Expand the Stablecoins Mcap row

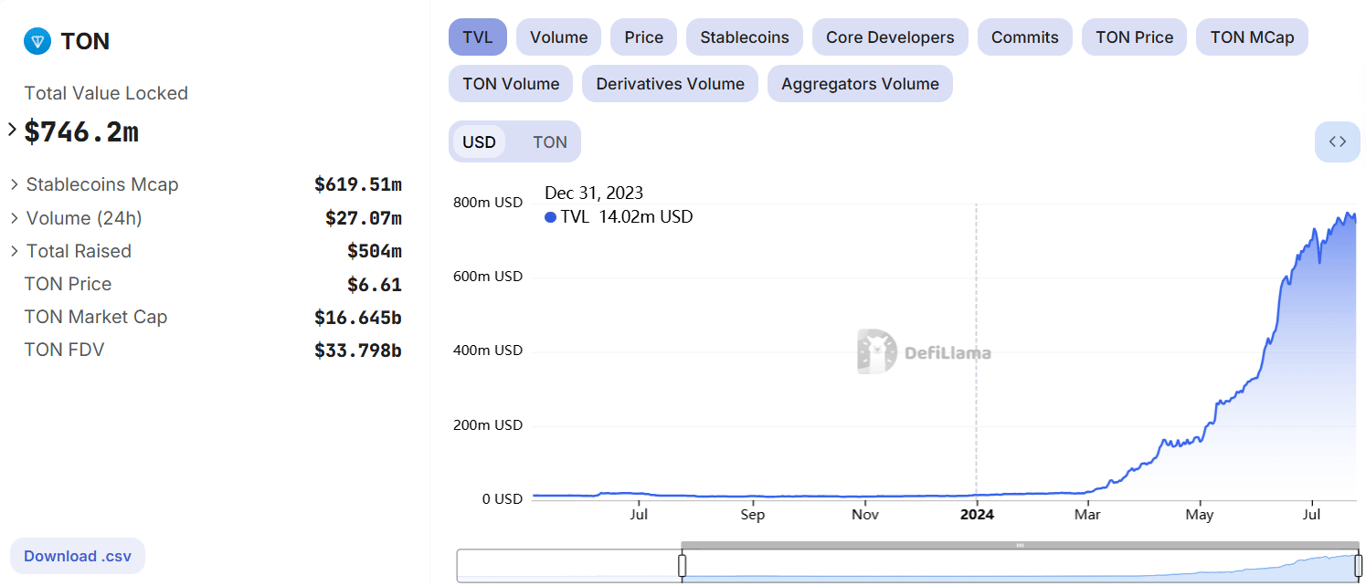click(x=15, y=185)
